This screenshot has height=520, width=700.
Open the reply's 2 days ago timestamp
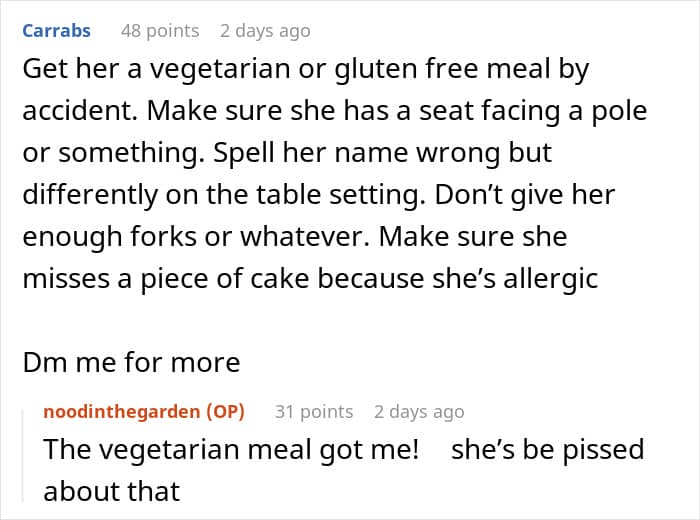click(x=419, y=412)
